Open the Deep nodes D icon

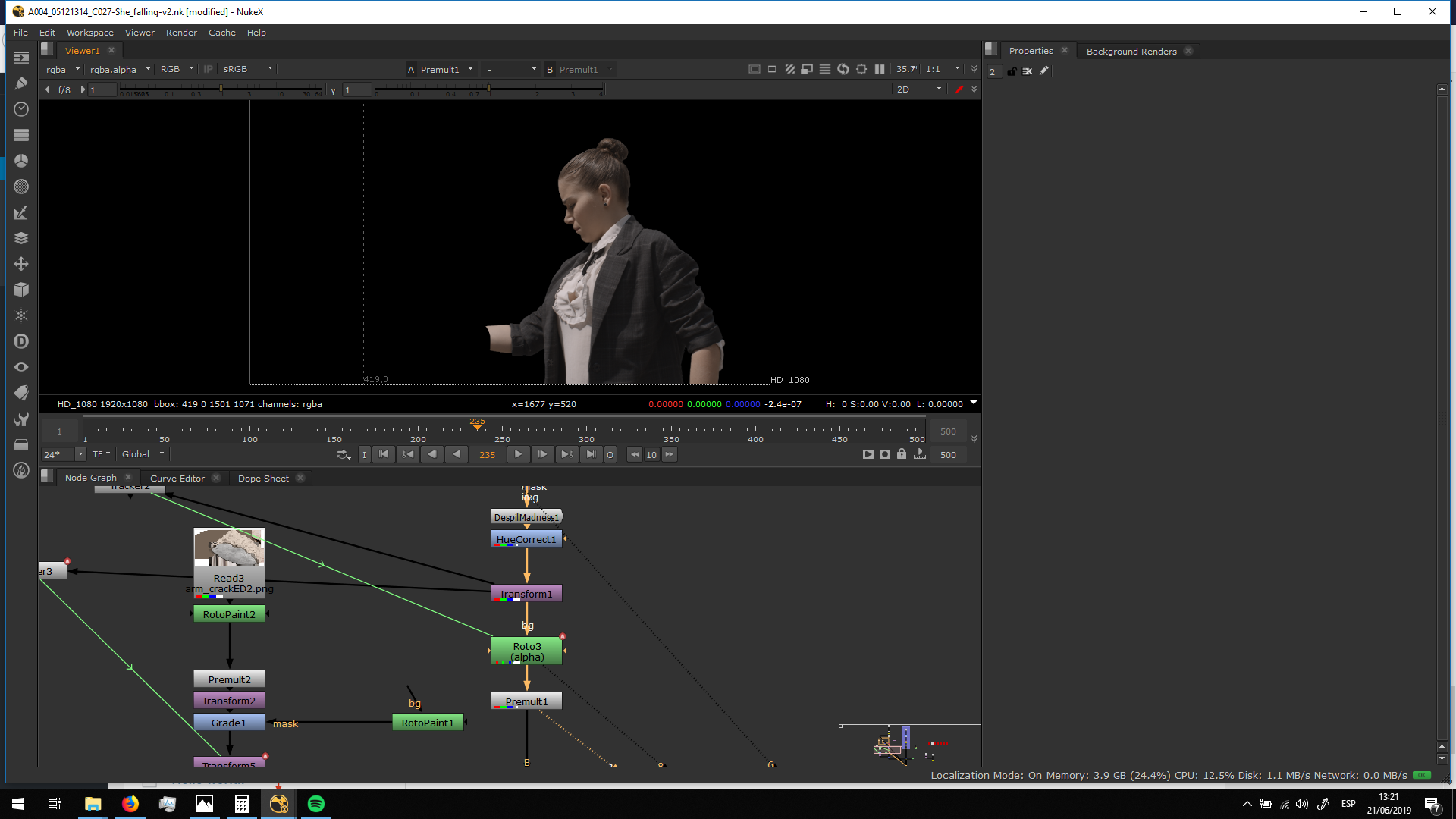coord(21,341)
